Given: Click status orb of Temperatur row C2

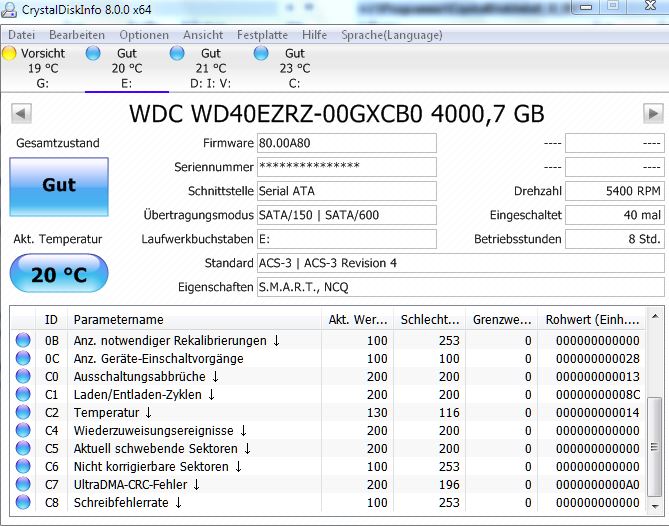Looking at the screenshot, I should point(23,412).
